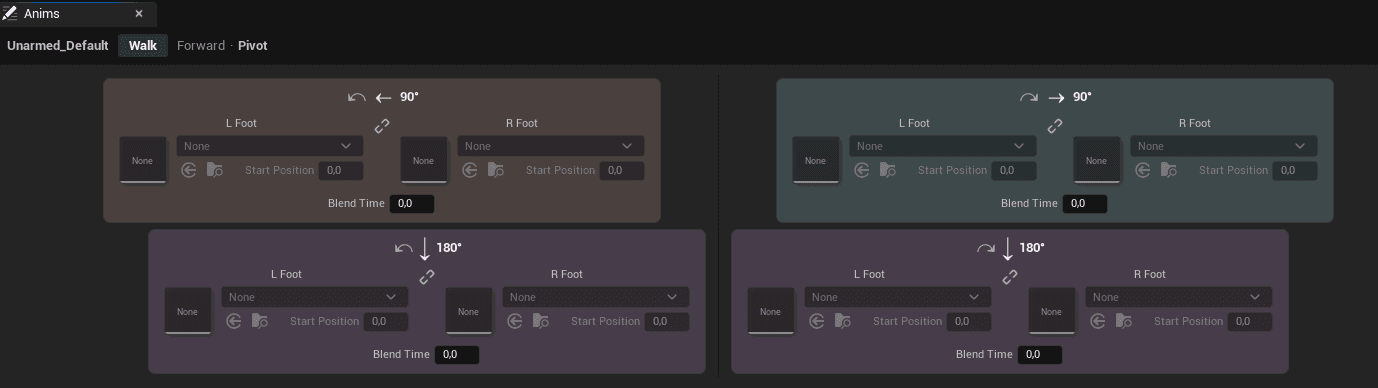This screenshot has height=388, width=1378.
Task: Open right 180° R Foot animation dropdown
Action: pos(1179,297)
